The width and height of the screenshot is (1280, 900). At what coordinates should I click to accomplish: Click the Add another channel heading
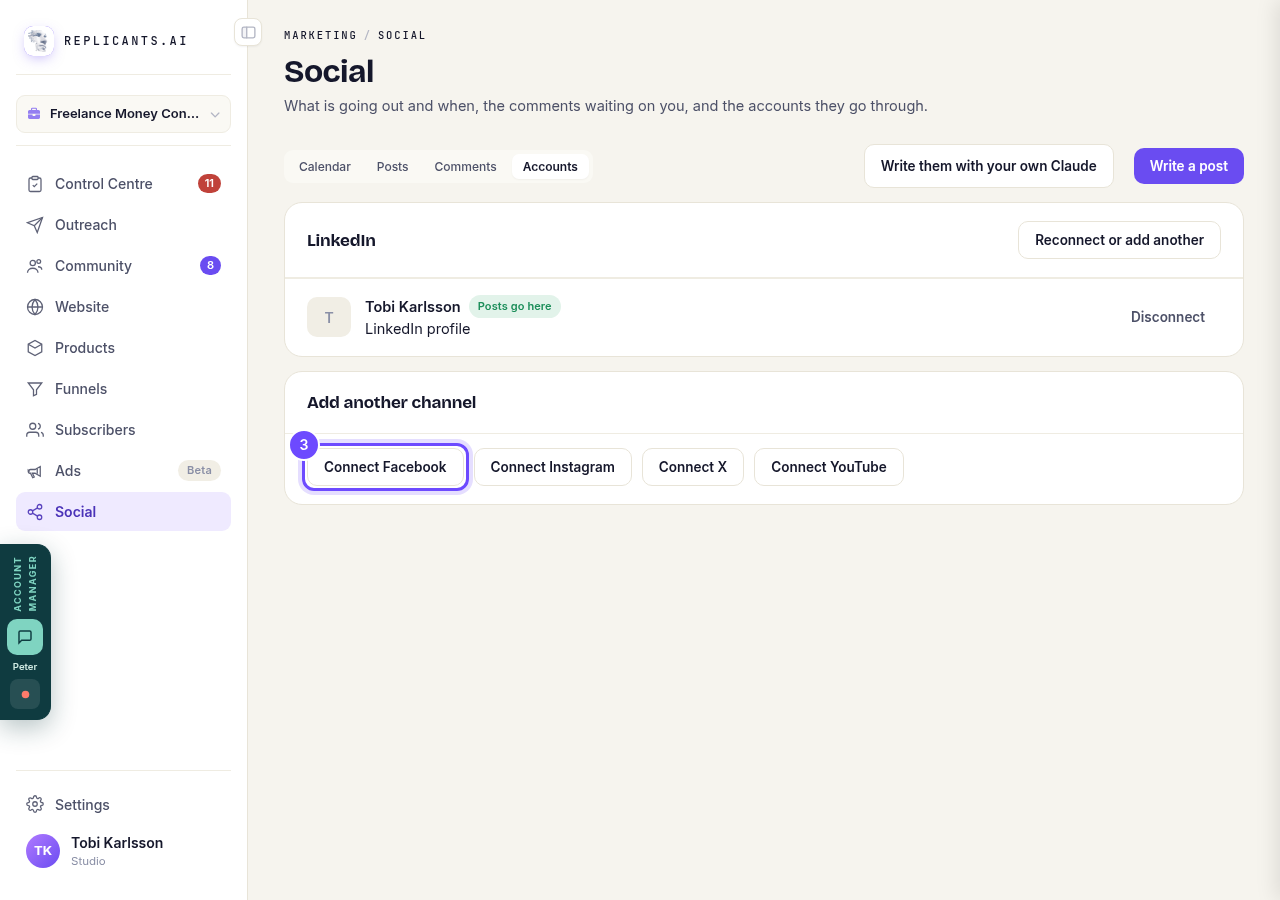tap(391, 402)
